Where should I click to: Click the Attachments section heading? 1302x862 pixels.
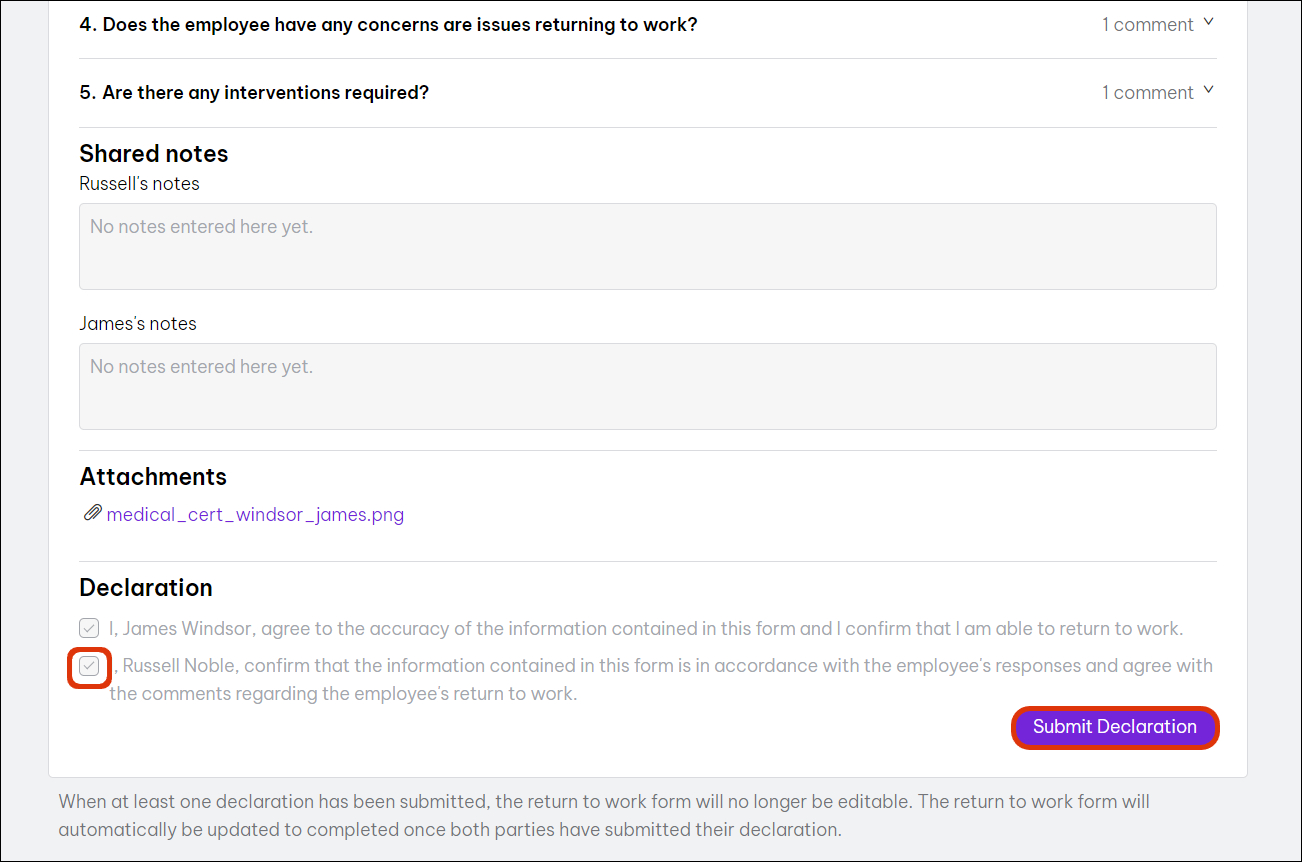153,477
